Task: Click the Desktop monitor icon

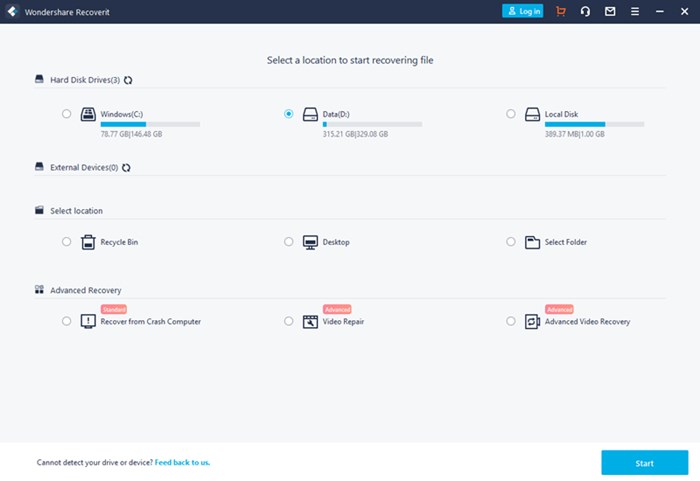Action: pyautogui.click(x=310, y=242)
